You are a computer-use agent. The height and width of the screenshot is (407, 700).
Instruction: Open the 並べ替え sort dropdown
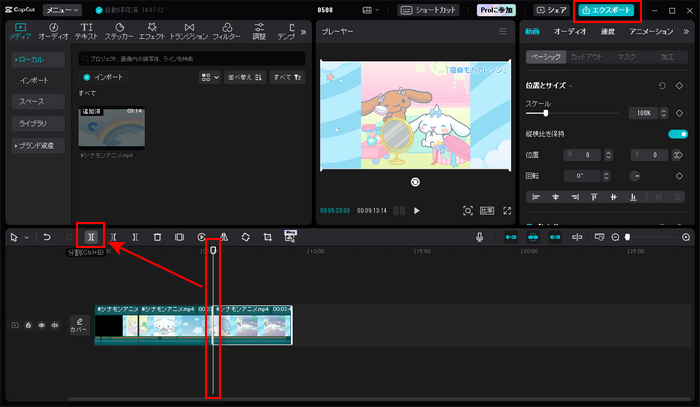(x=245, y=77)
